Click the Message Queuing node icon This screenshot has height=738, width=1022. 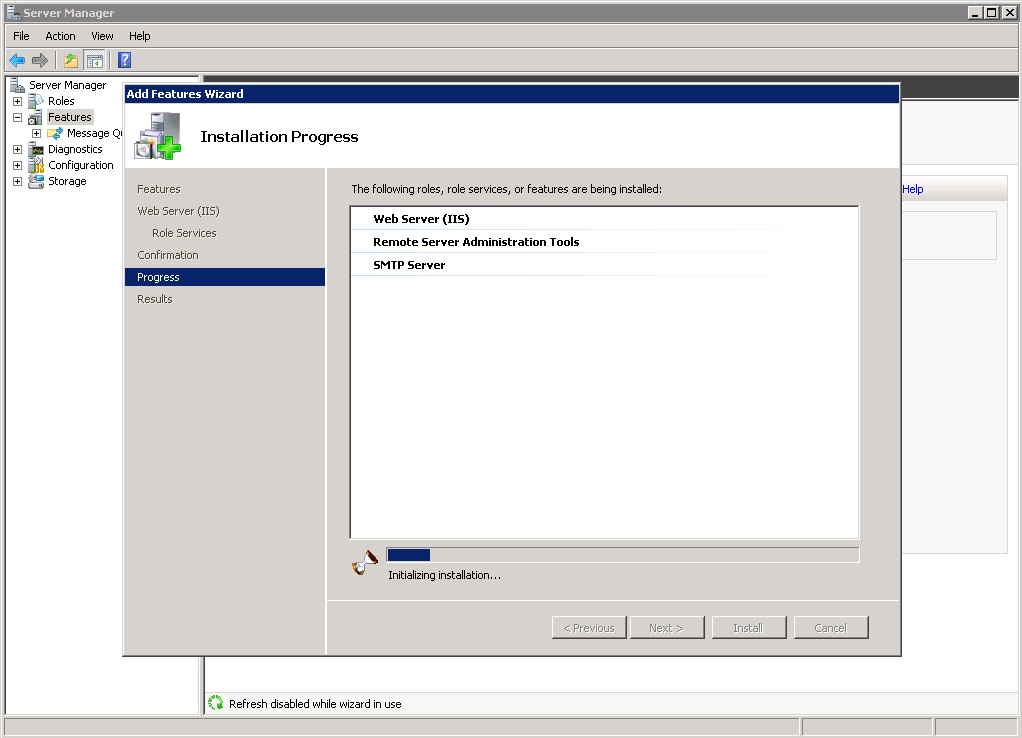click(55, 133)
